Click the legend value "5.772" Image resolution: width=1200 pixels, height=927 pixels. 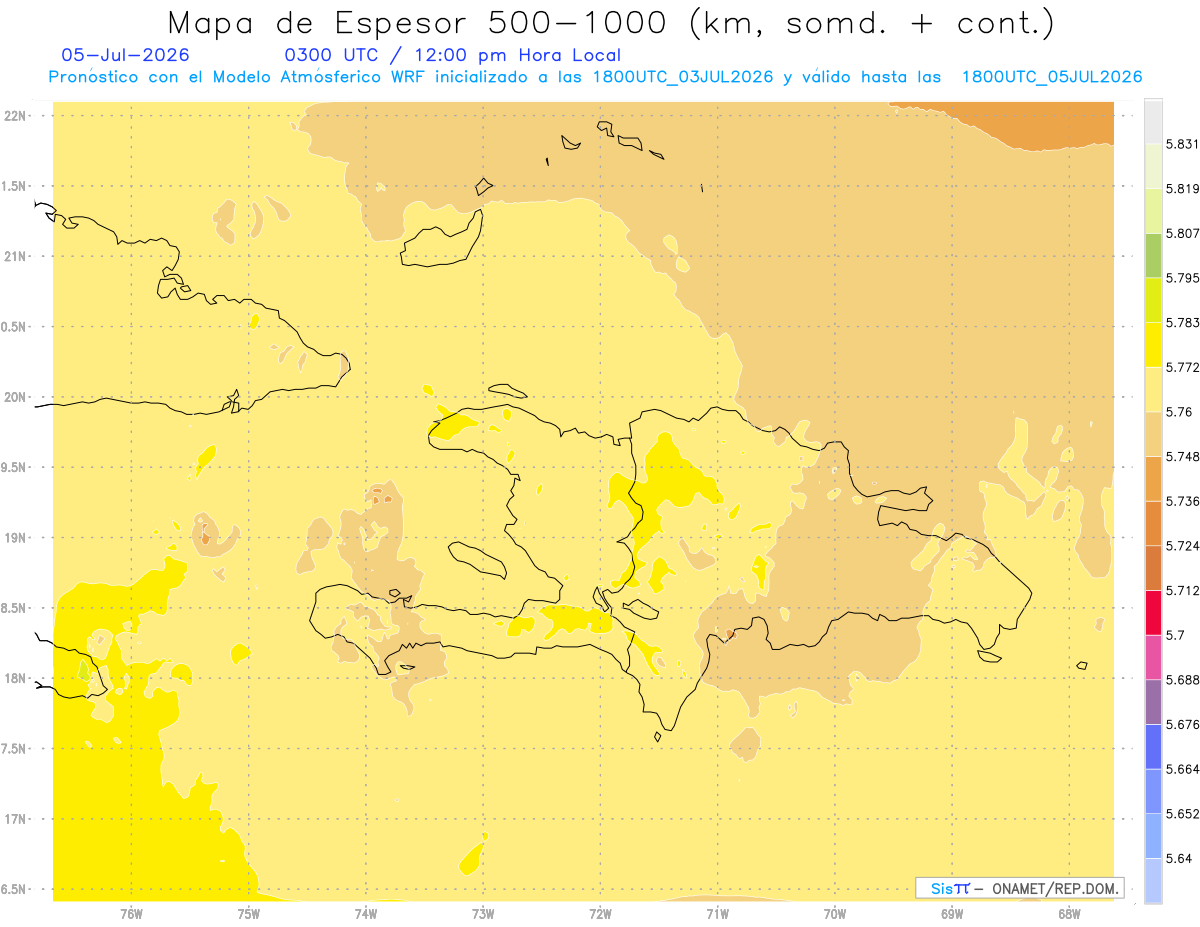tap(1182, 367)
